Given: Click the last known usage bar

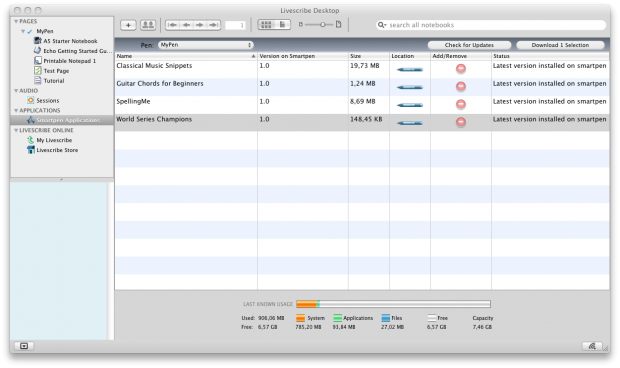Looking at the screenshot, I should click(x=393, y=304).
